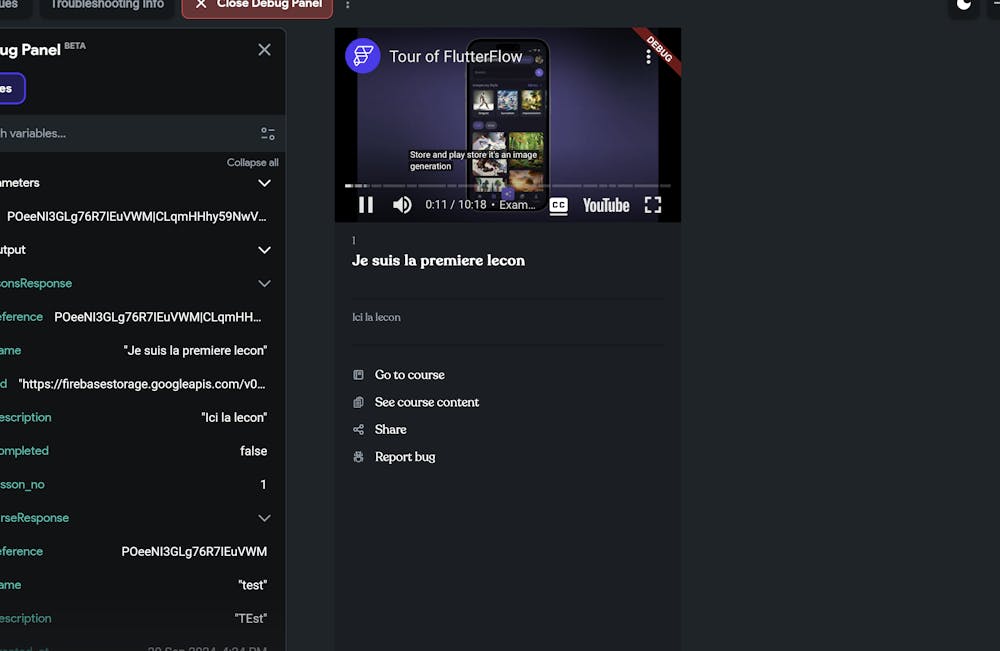This screenshot has width=1000, height=651.
Task: Select course description value "TEst"
Action: coord(251,618)
